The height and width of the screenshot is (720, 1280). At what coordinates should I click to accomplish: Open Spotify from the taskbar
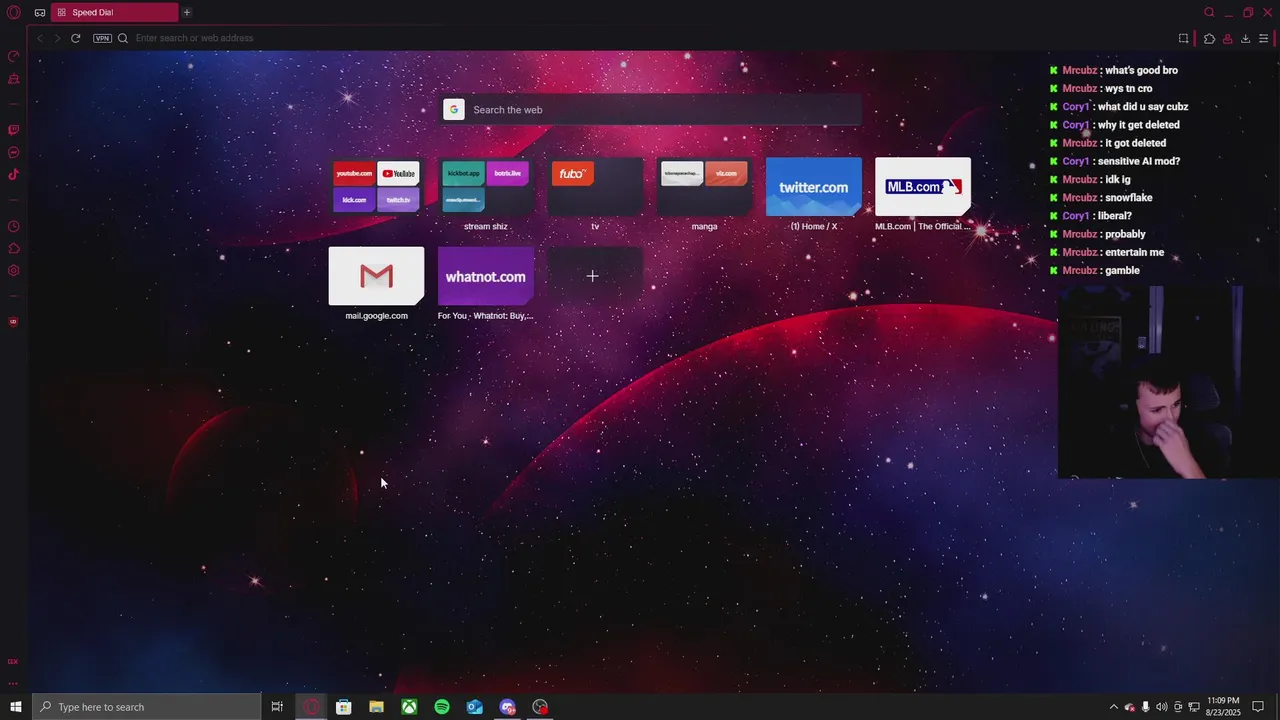tap(442, 707)
